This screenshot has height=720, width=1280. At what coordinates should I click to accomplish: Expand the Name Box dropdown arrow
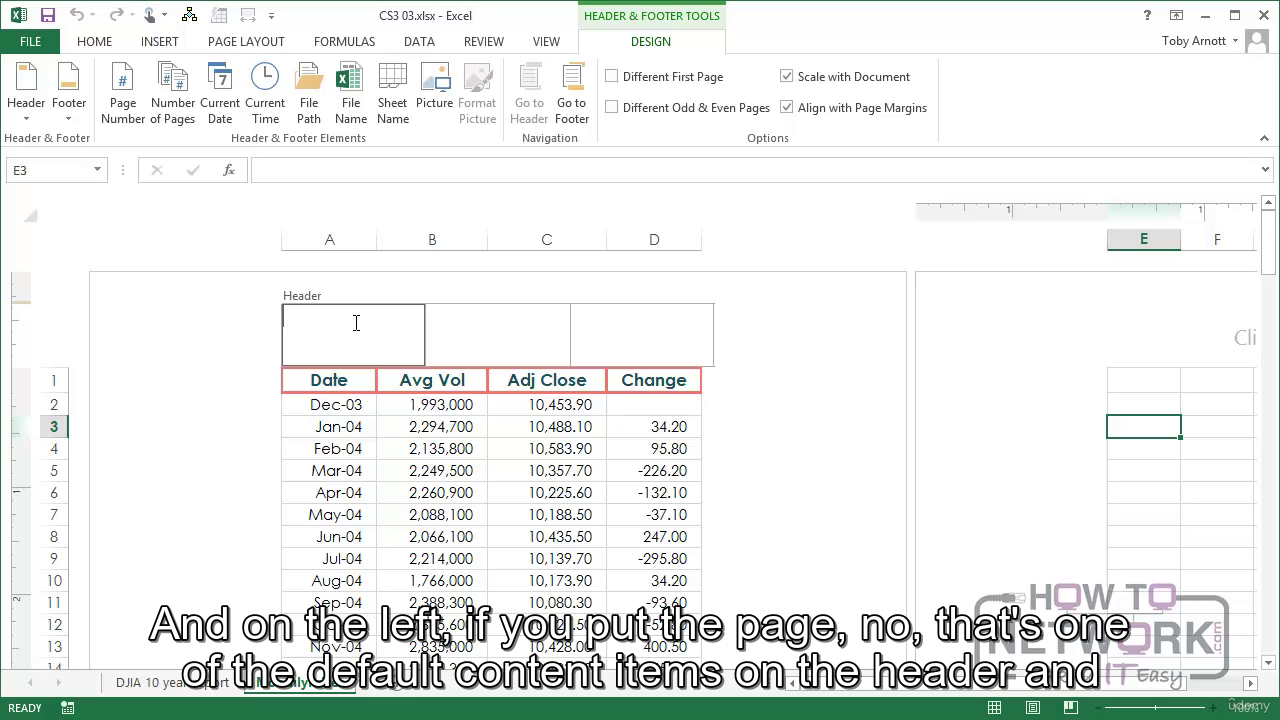97,170
